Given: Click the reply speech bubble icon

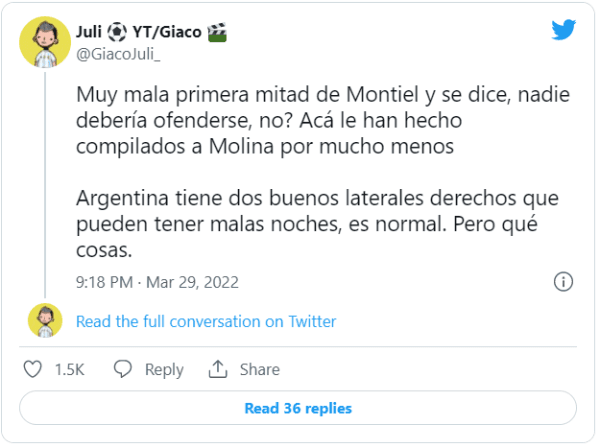Looking at the screenshot, I should pyautogui.click(x=123, y=370).
